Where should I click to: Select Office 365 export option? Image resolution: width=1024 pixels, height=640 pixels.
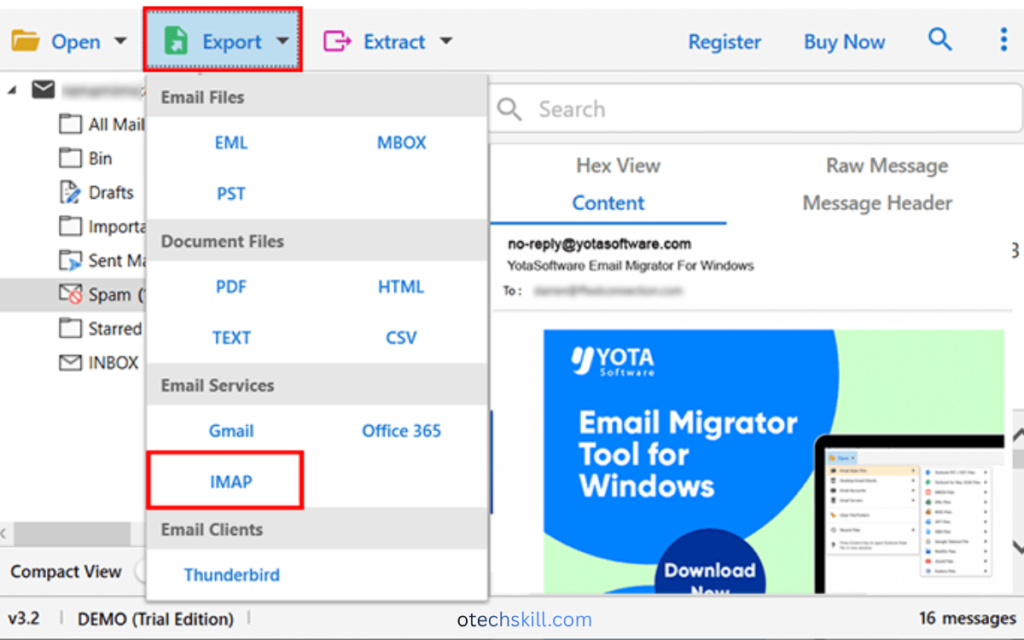click(x=401, y=431)
